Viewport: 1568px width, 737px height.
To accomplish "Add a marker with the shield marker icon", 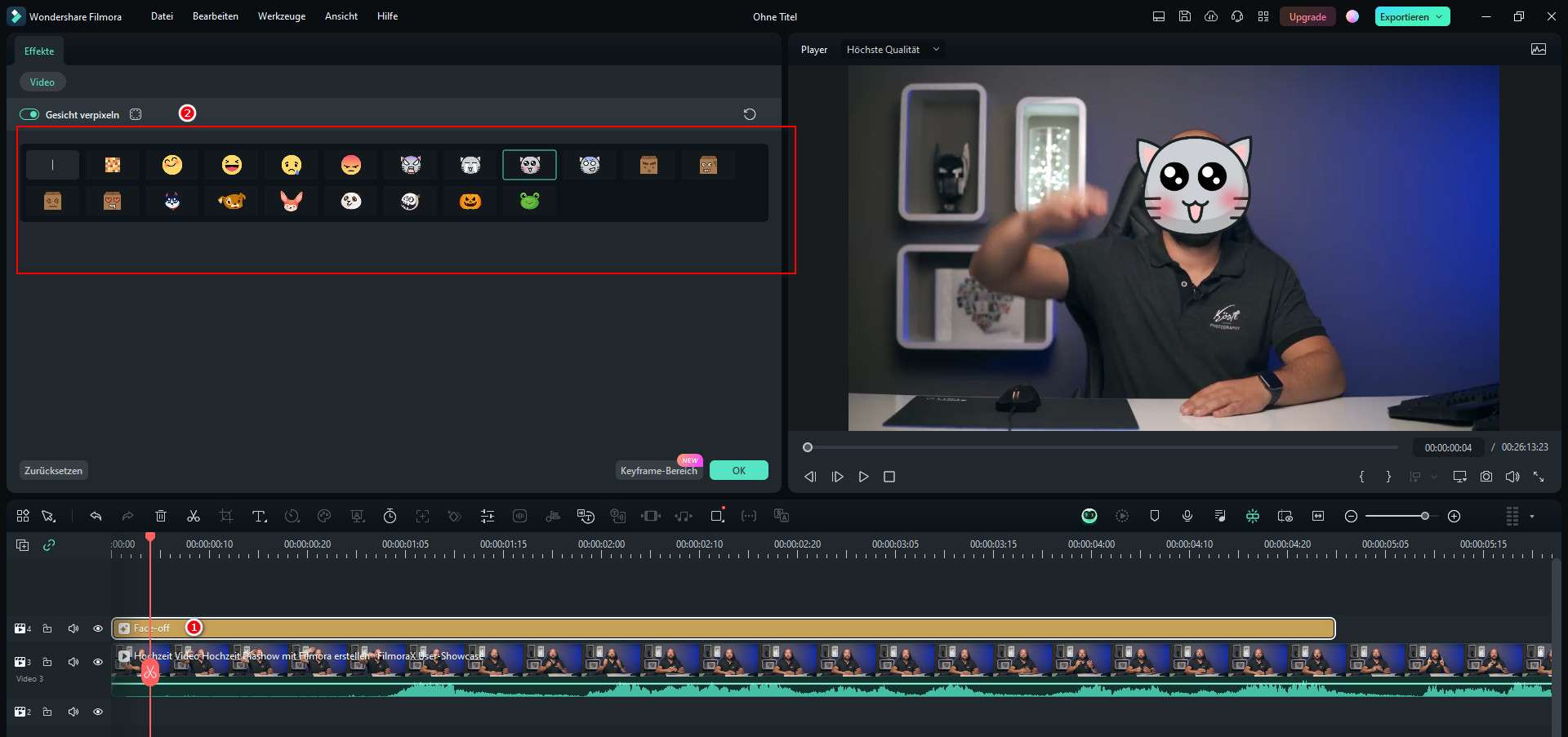I will pyautogui.click(x=1155, y=516).
